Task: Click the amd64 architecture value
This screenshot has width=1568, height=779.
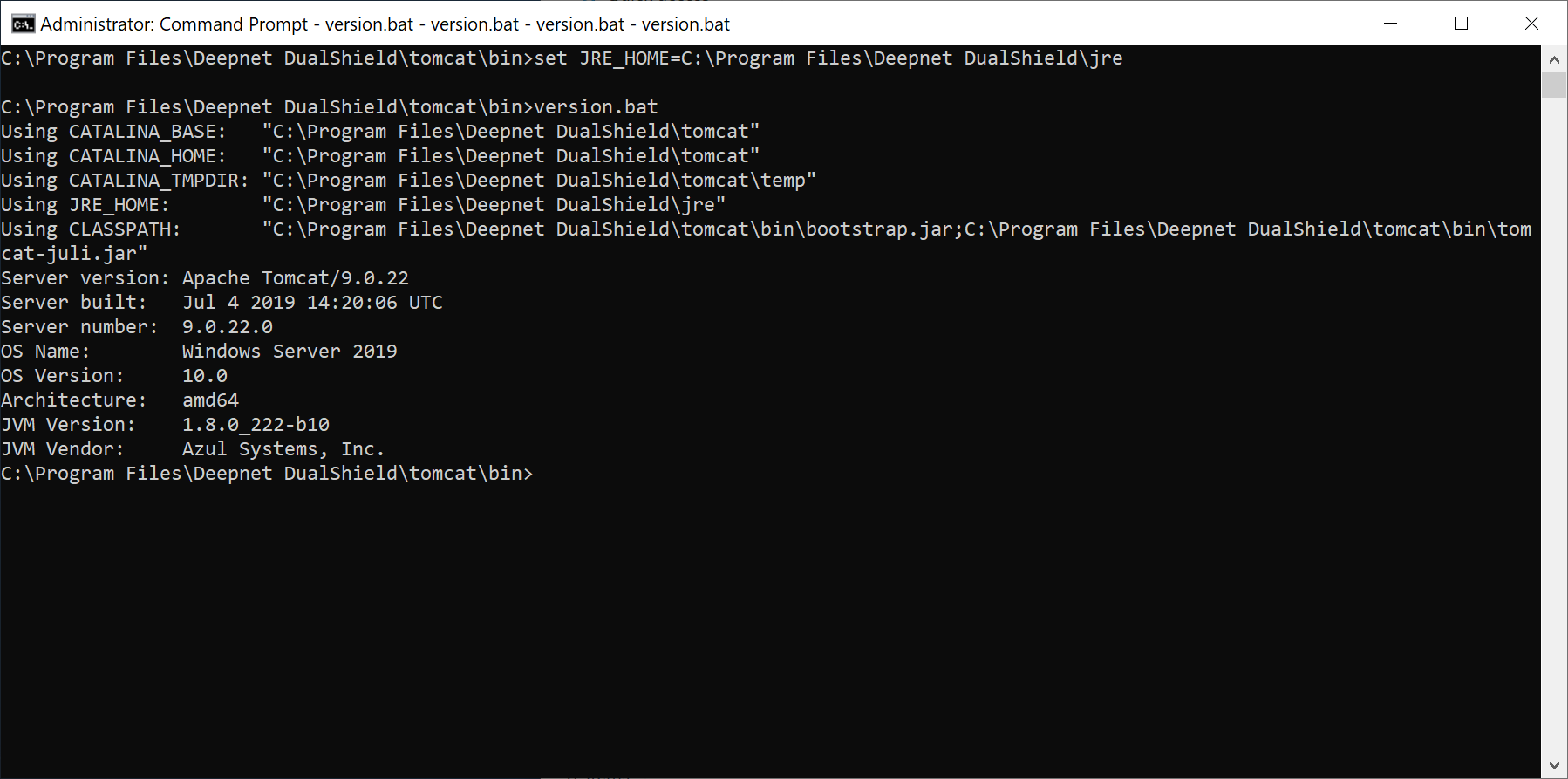Action: tap(210, 400)
